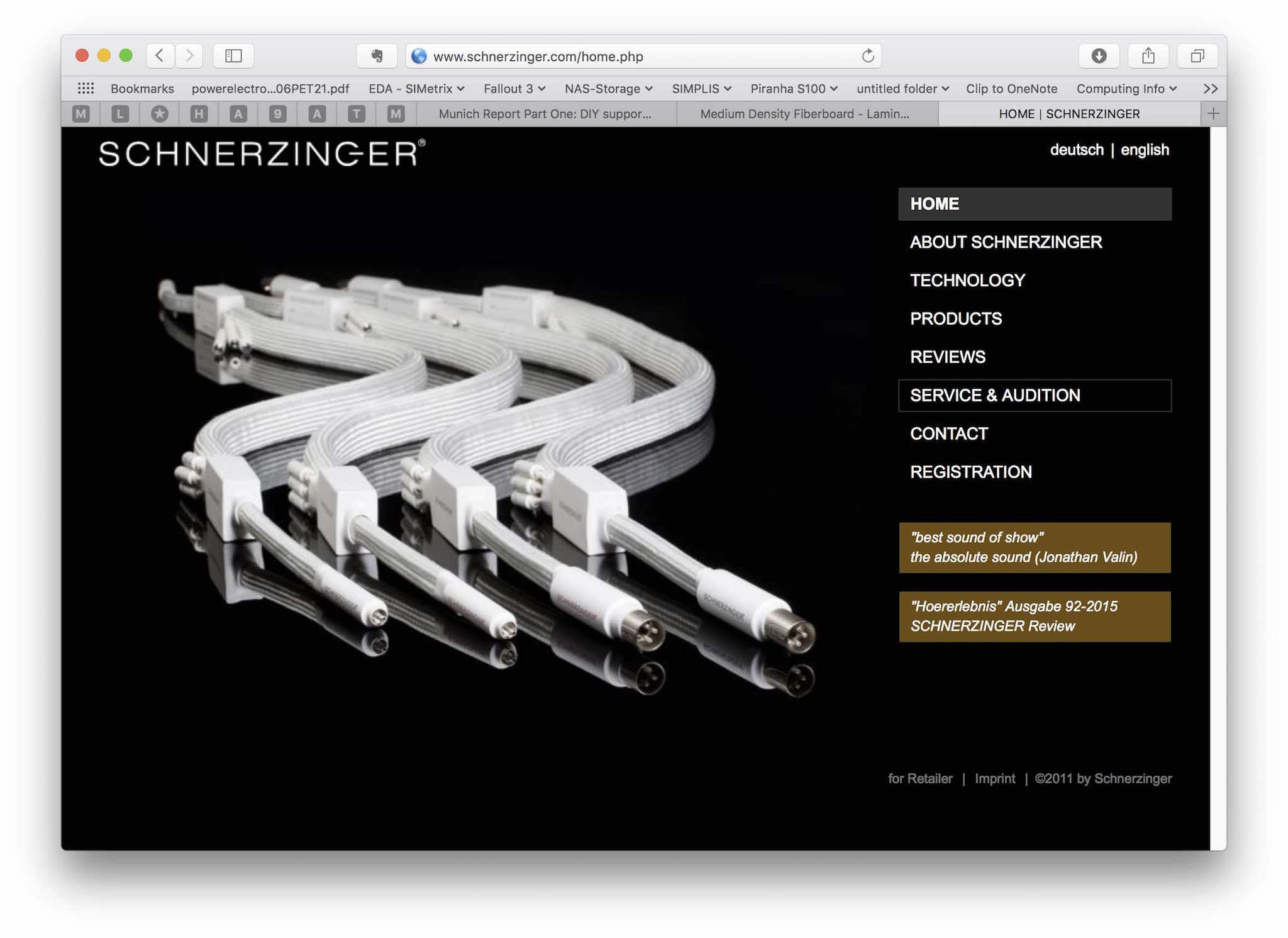This screenshot has width=1288, height=938.
Task: Click the SCHNERZINGER logo
Action: [262, 153]
